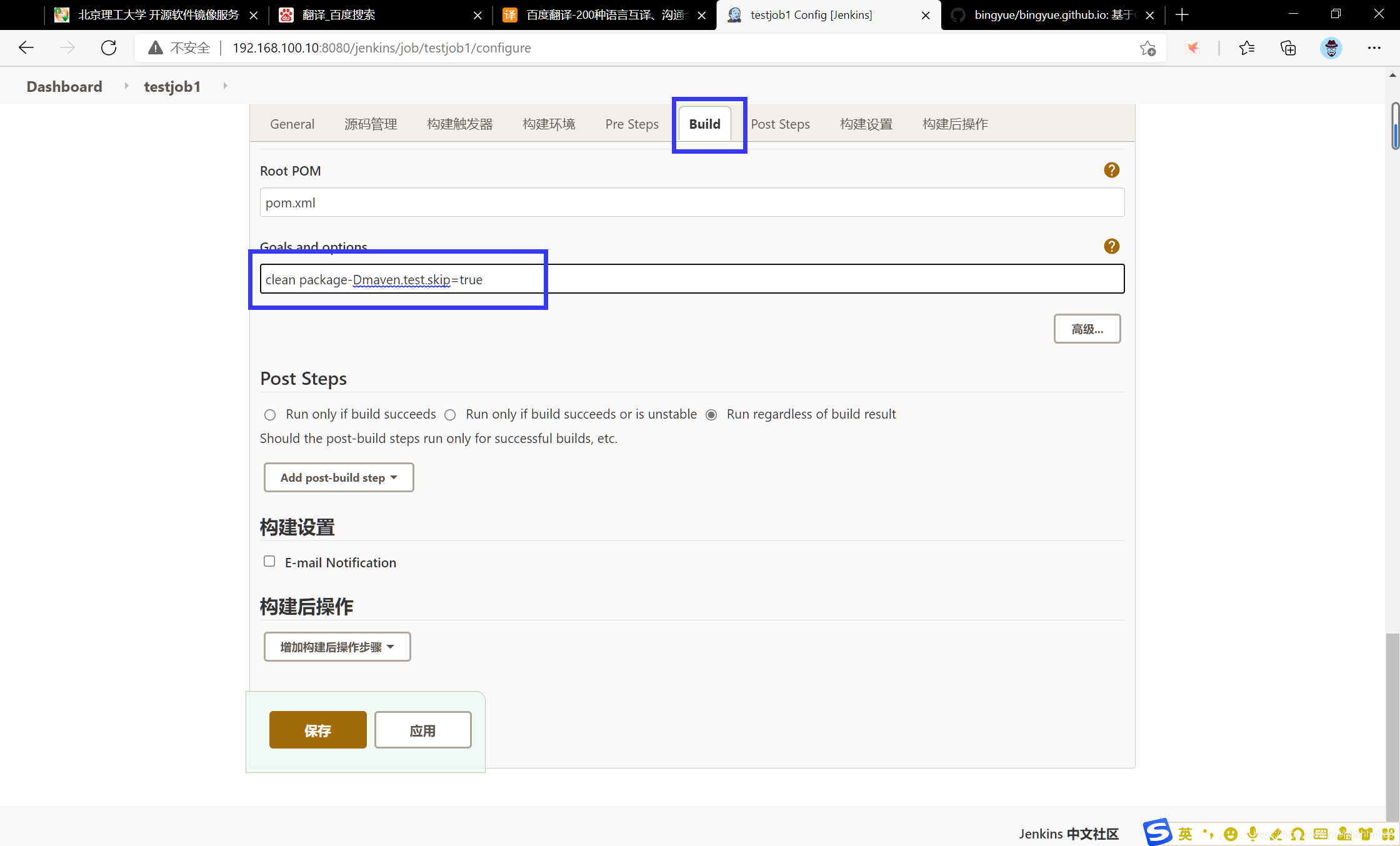The width and height of the screenshot is (1400, 846).
Task: Click the browser bookmark star icon
Action: 1148,47
